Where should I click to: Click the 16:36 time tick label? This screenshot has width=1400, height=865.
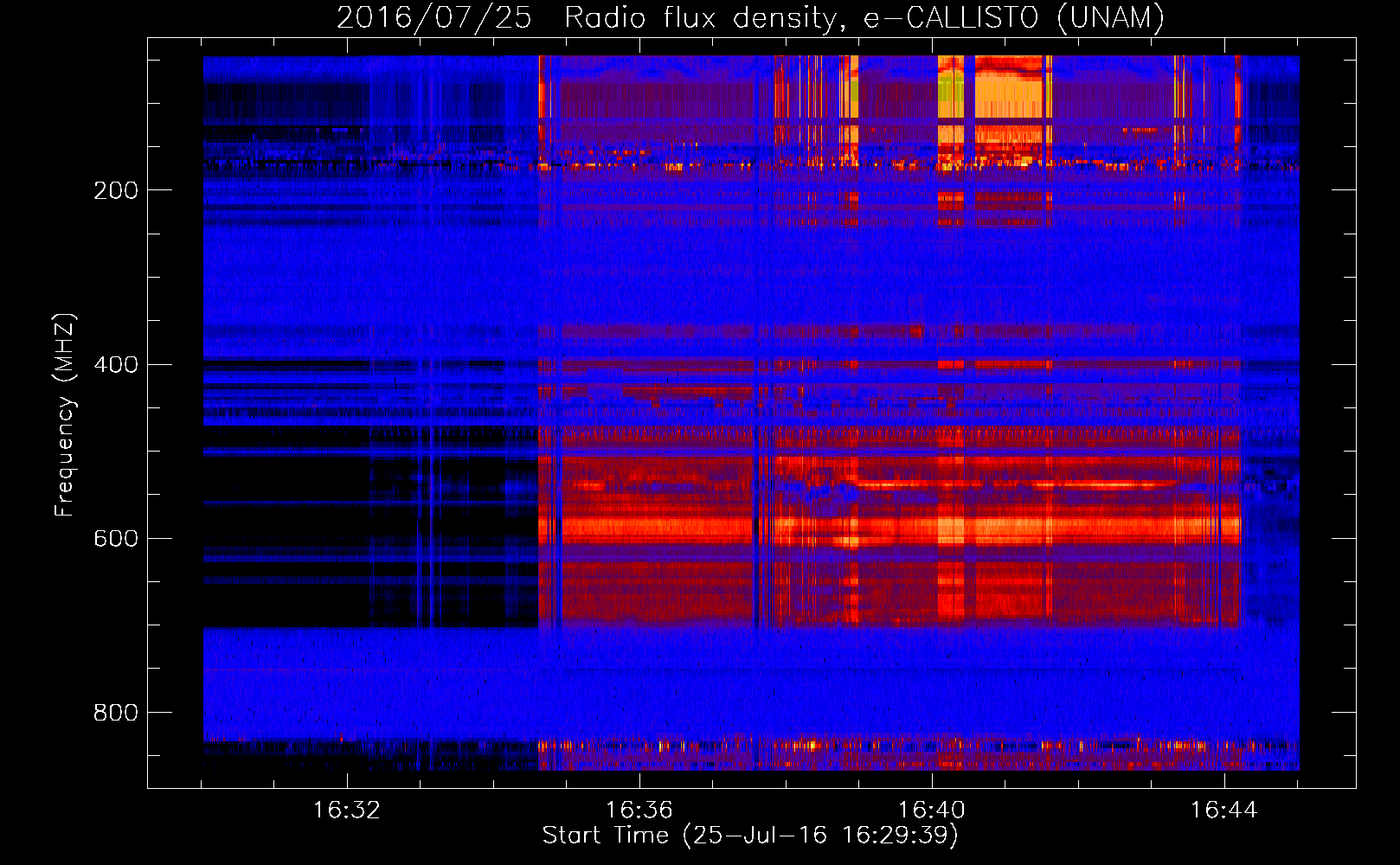[639, 811]
